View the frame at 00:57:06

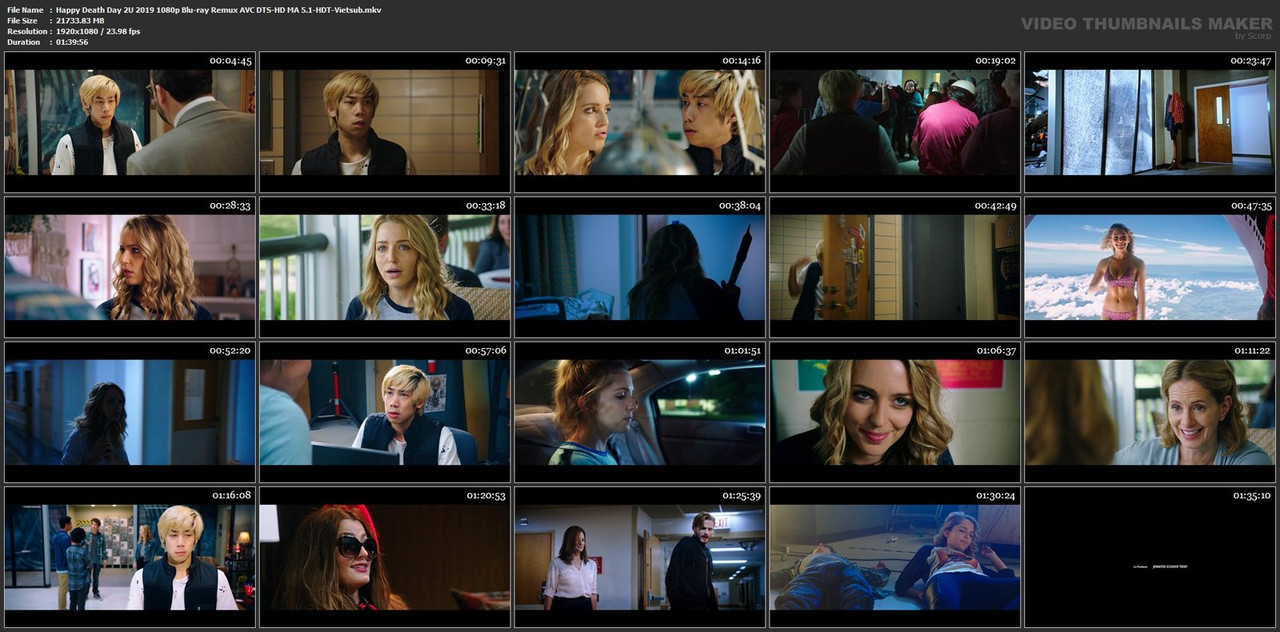pos(385,412)
